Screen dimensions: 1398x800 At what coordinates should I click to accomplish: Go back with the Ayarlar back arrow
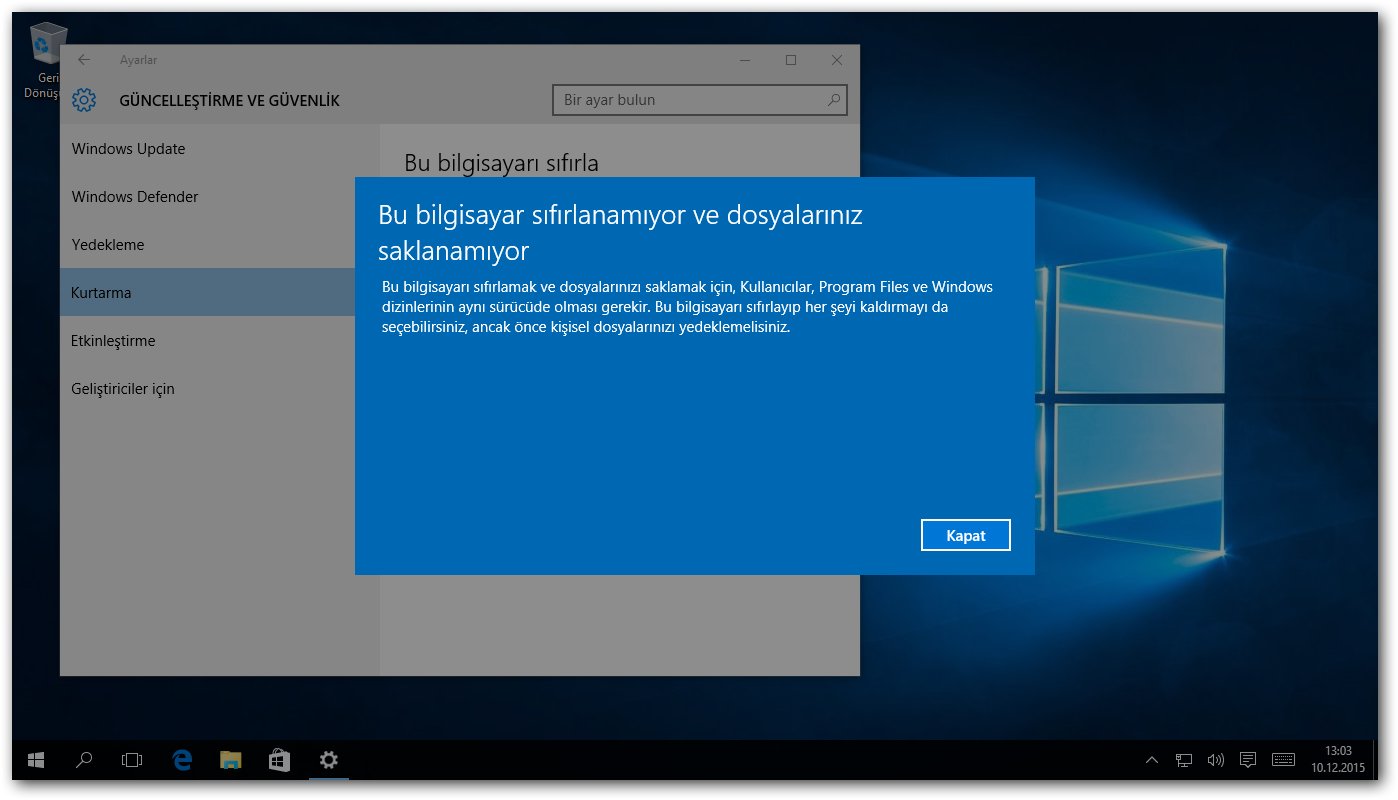click(x=84, y=60)
